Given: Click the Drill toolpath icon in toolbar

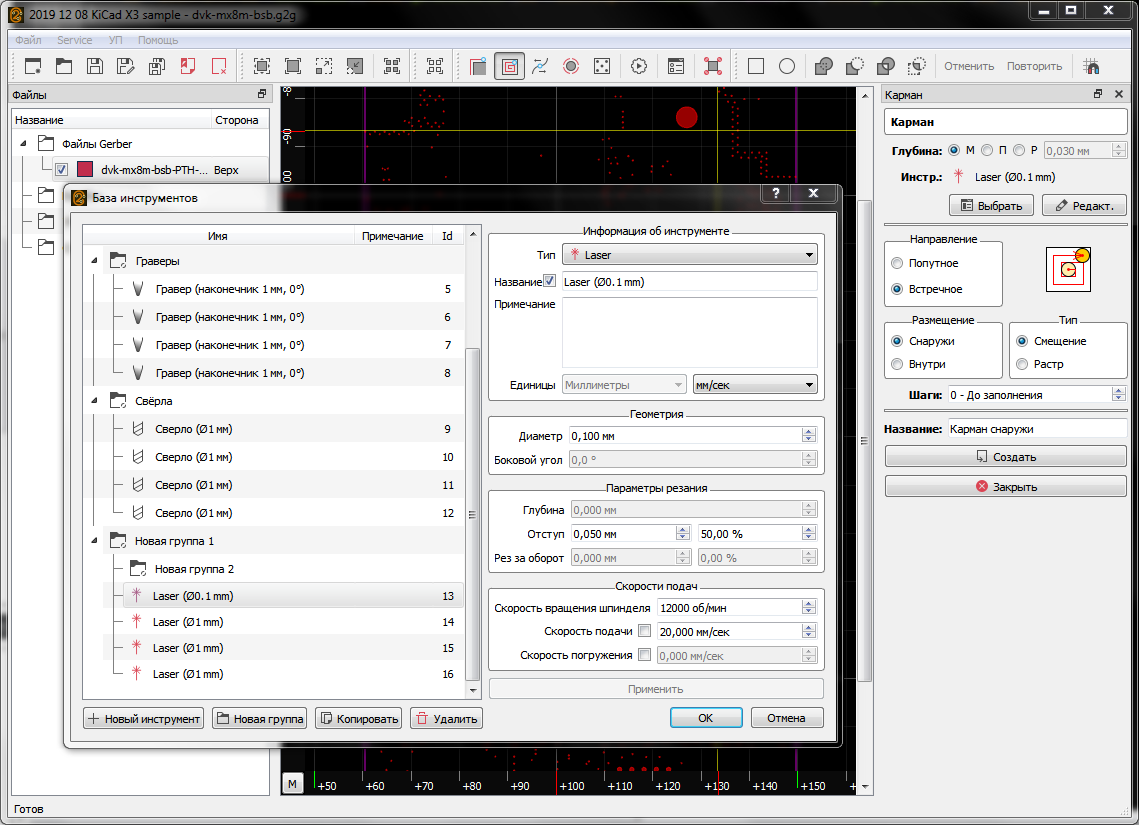Looking at the screenshot, I should (602, 66).
